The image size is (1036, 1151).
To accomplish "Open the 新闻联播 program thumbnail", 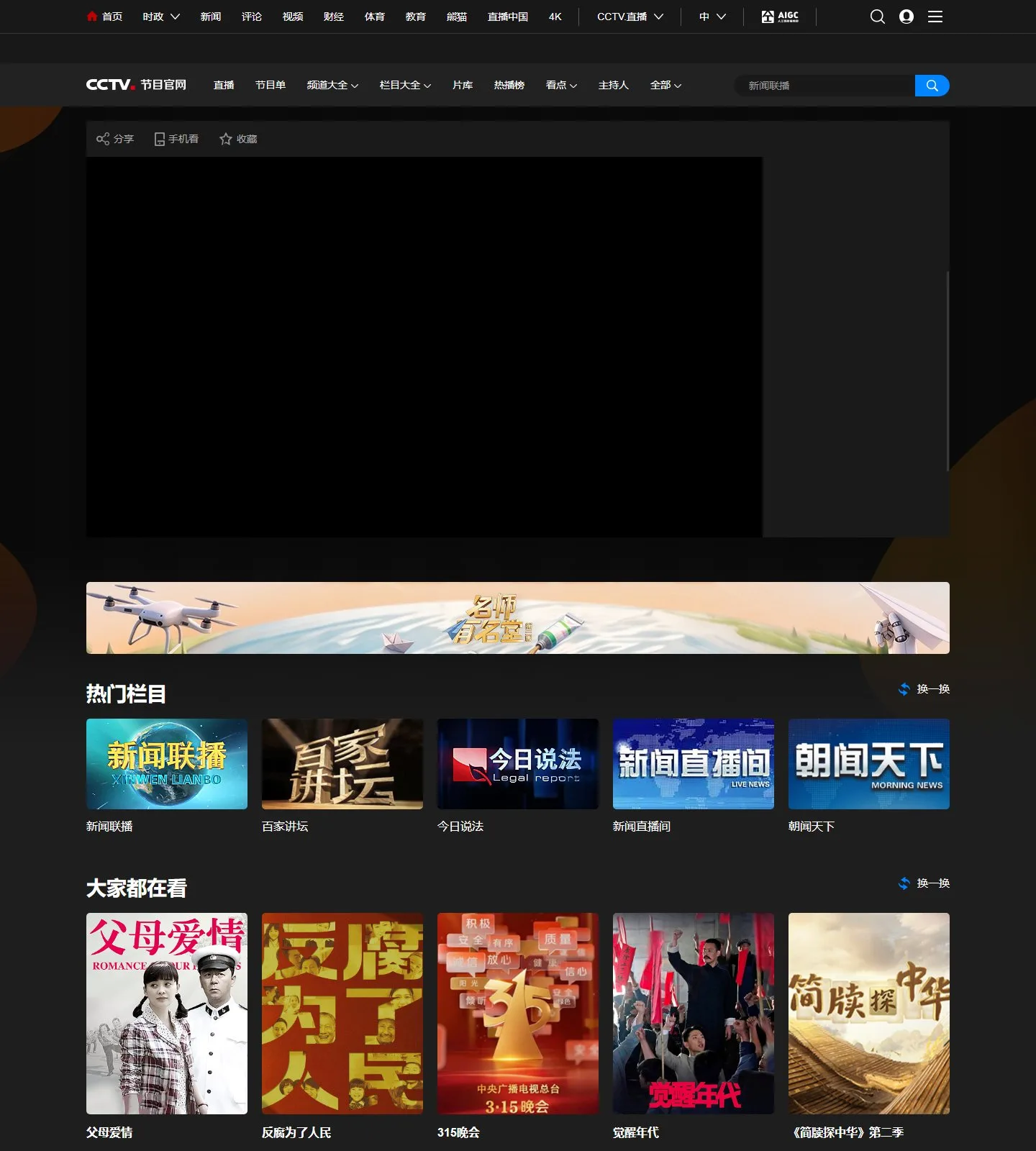I will [x=167, y=764].
